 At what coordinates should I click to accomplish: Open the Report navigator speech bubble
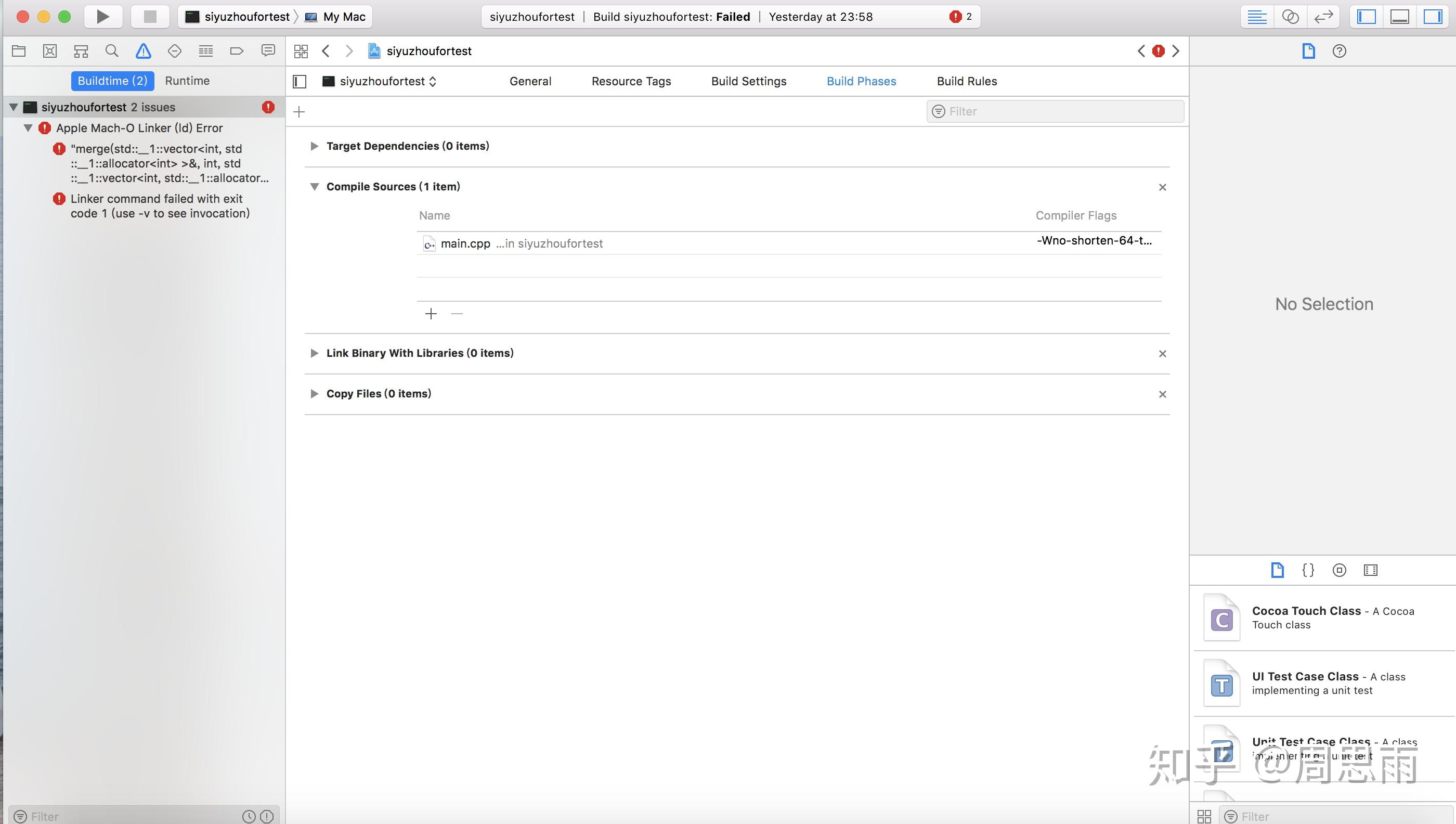coord(268,50)
